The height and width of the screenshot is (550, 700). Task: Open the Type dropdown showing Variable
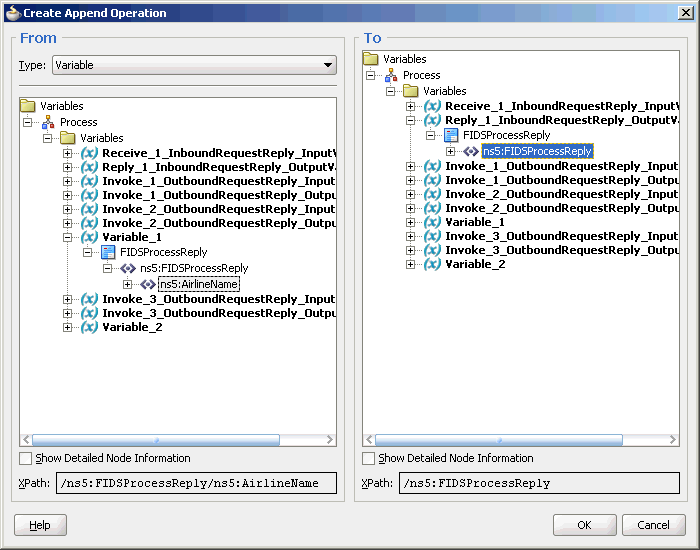point(194,65)
